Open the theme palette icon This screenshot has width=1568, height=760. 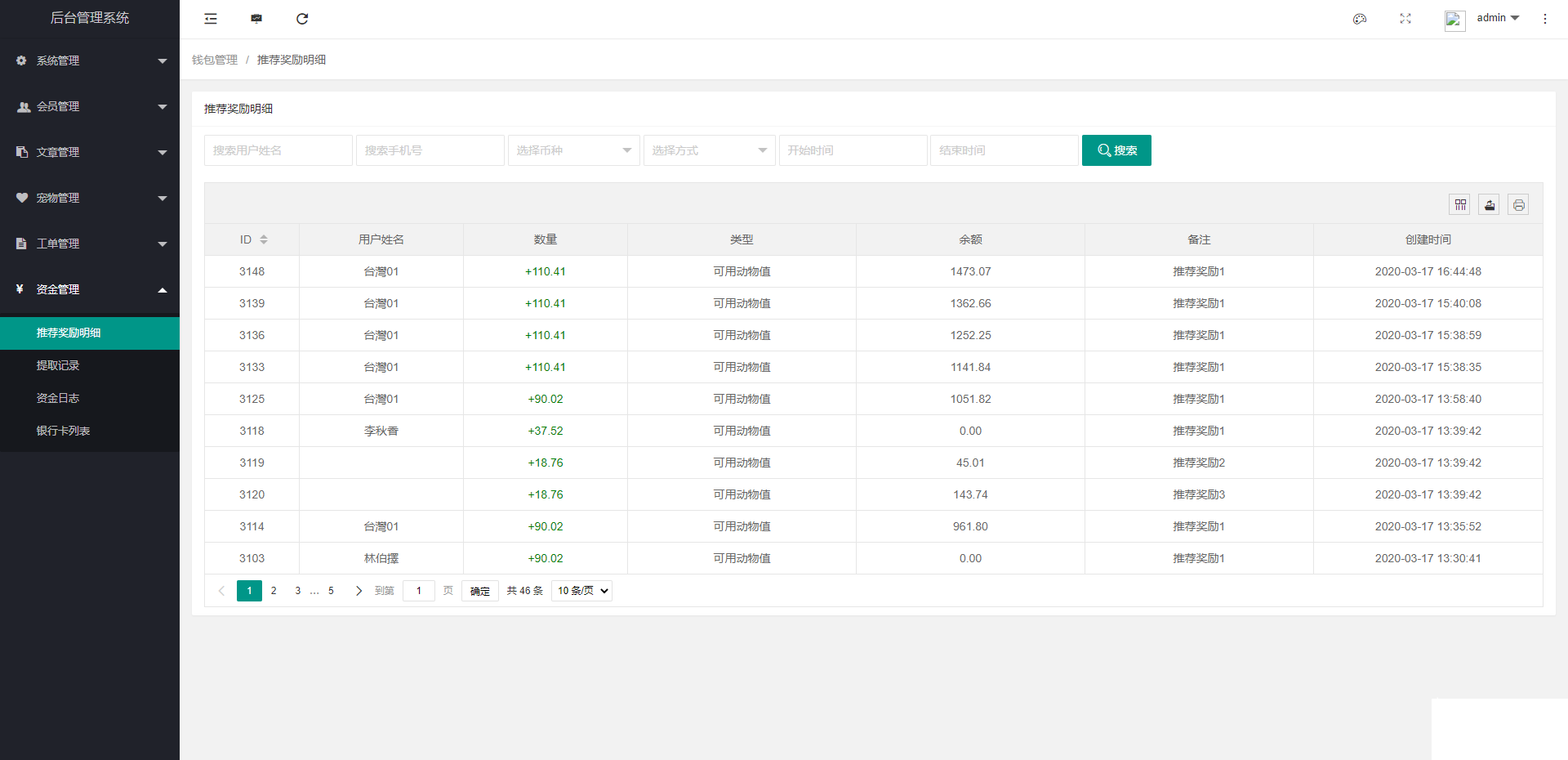(x=1360, y=19)
